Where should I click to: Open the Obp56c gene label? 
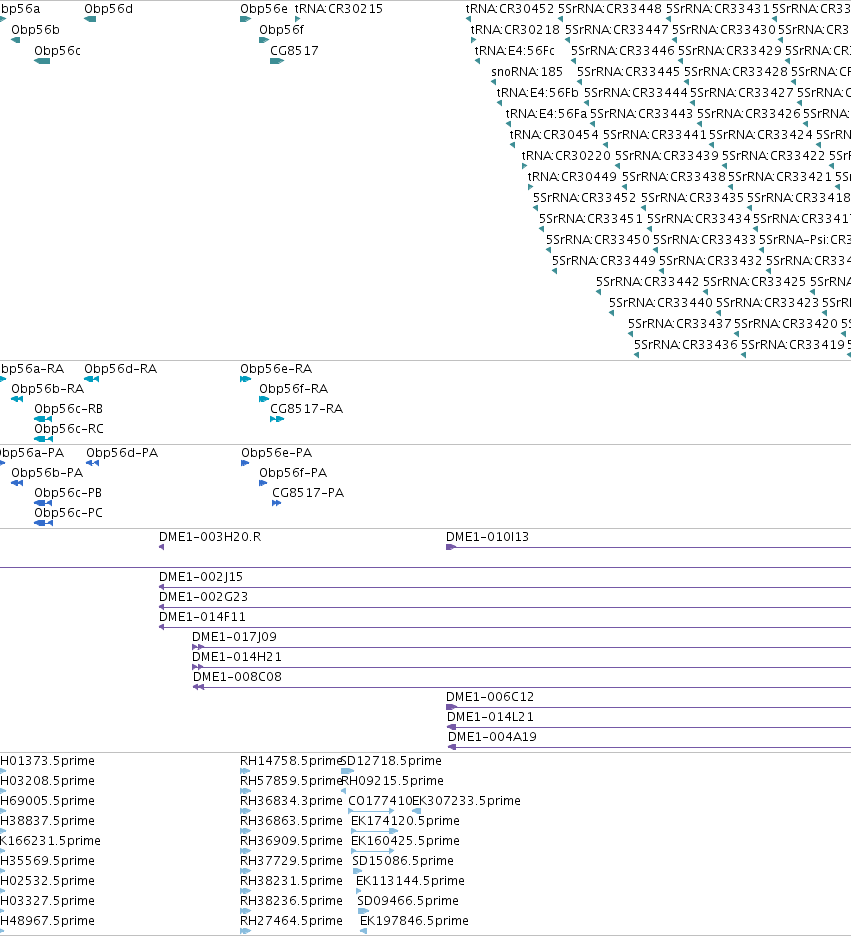(x=57, y=51)
